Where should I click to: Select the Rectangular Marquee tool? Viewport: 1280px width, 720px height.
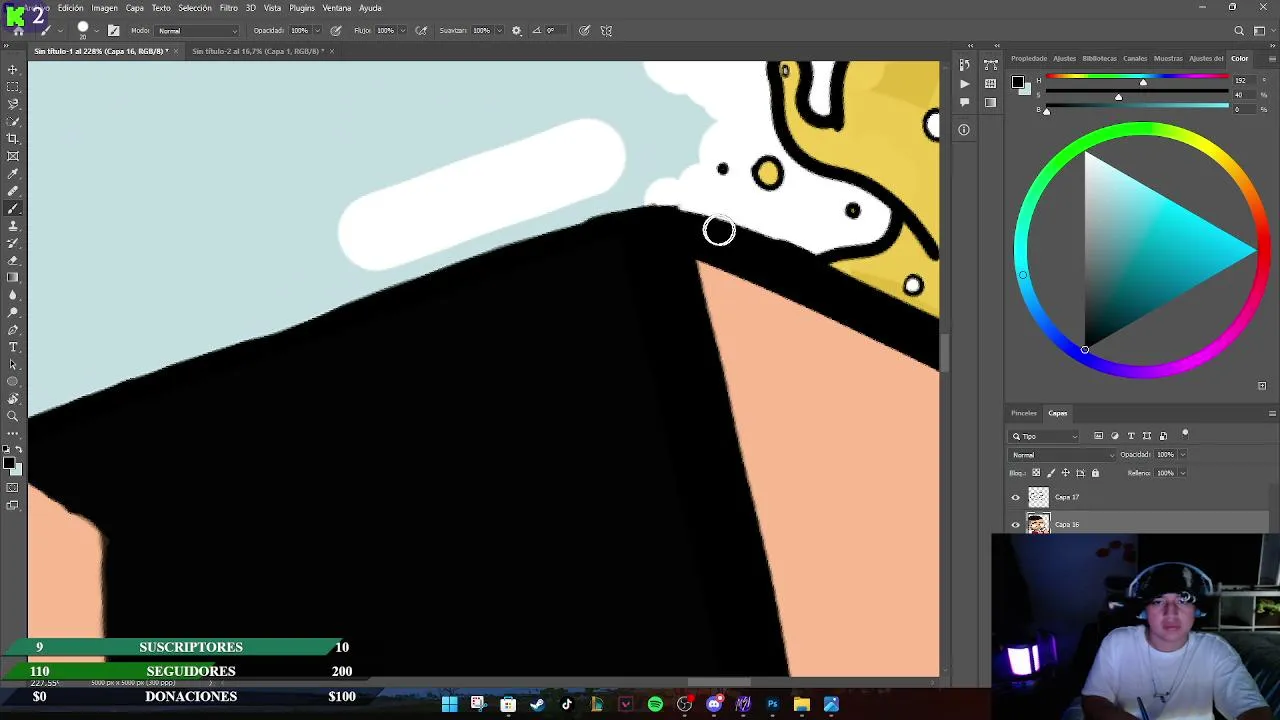pos(13,87)
